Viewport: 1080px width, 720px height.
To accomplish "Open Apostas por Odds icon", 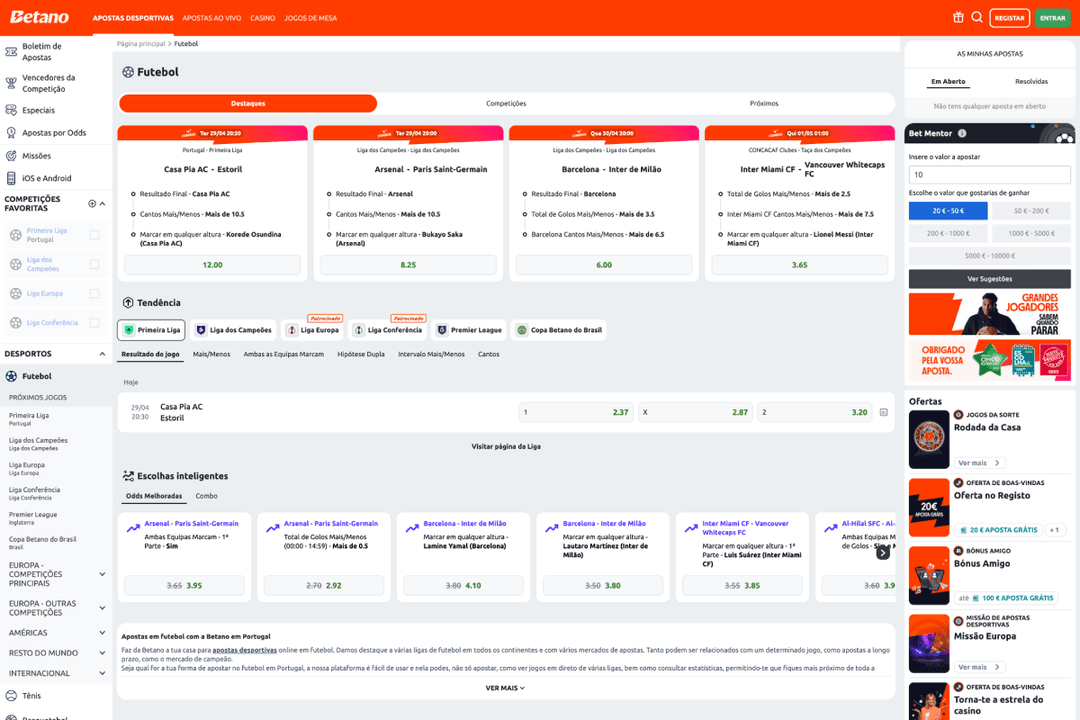I will 11,133.
